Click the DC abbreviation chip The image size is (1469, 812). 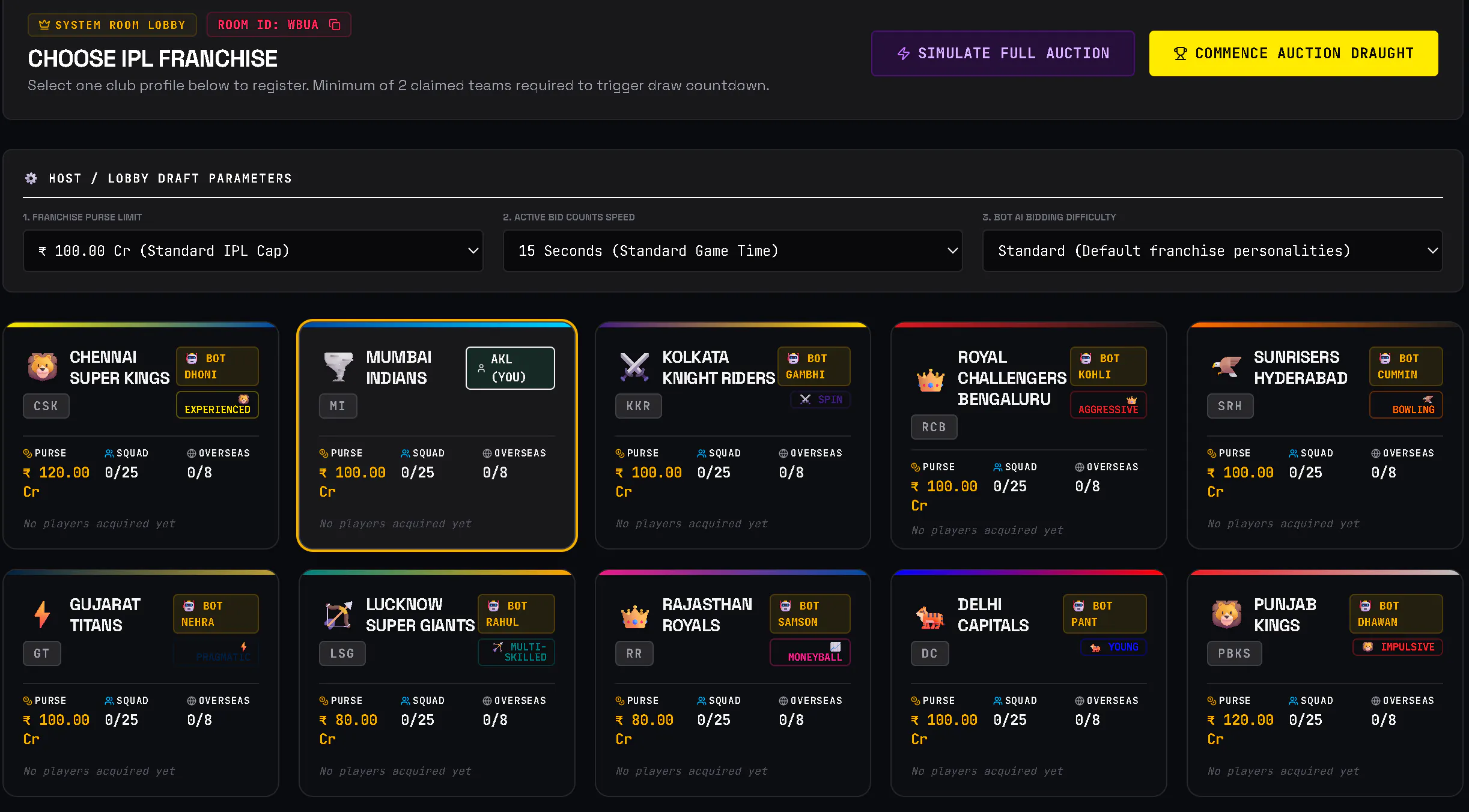point(930,653)
